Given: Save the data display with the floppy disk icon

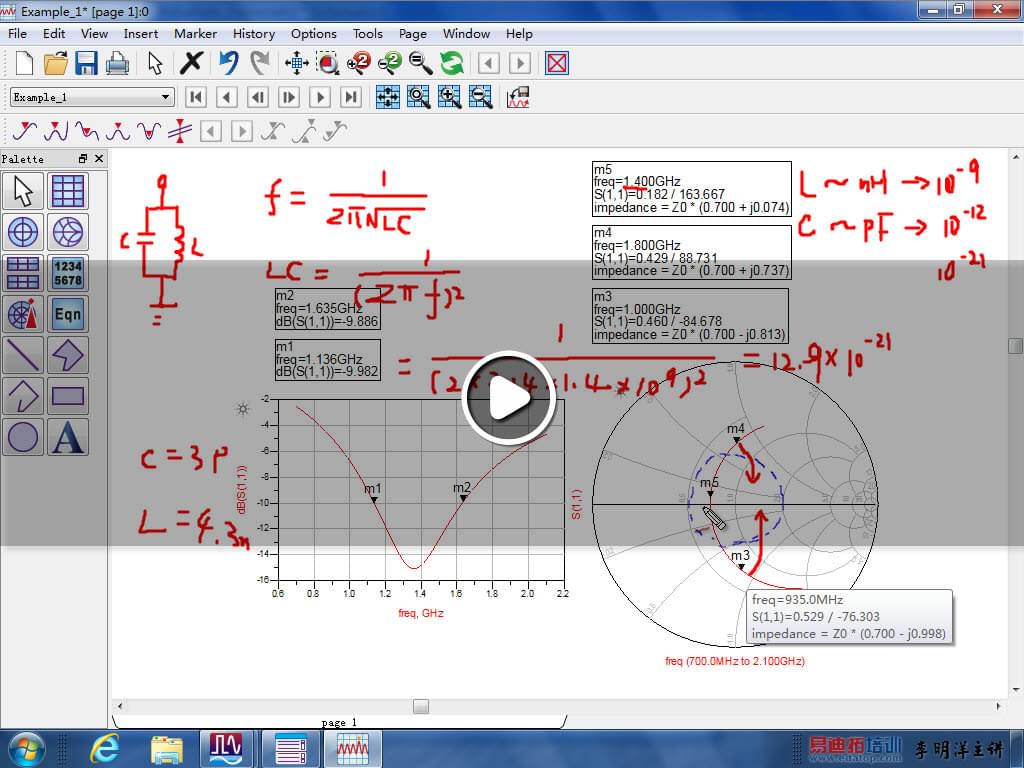Looking at the screenshot, I should [x=86, y=63].
